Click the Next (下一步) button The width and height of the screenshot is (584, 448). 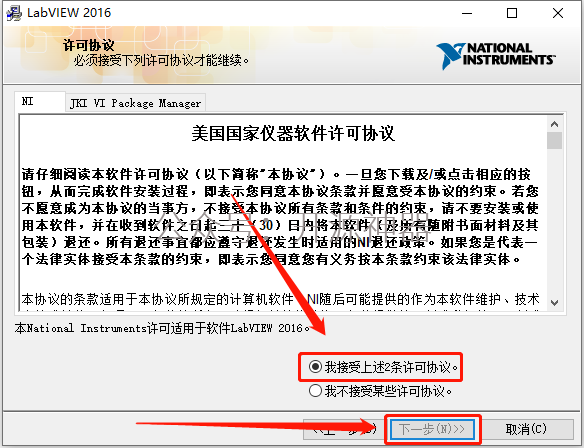432,429
